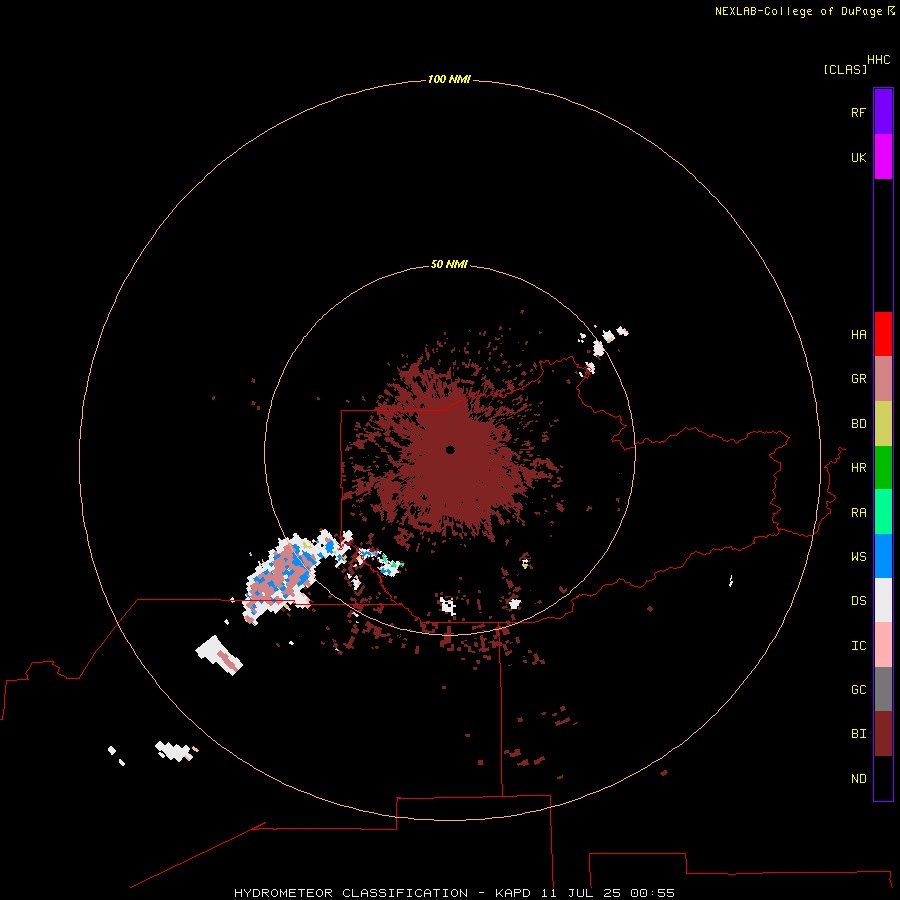Click the RF purple legend swatch

coord(883,112)
